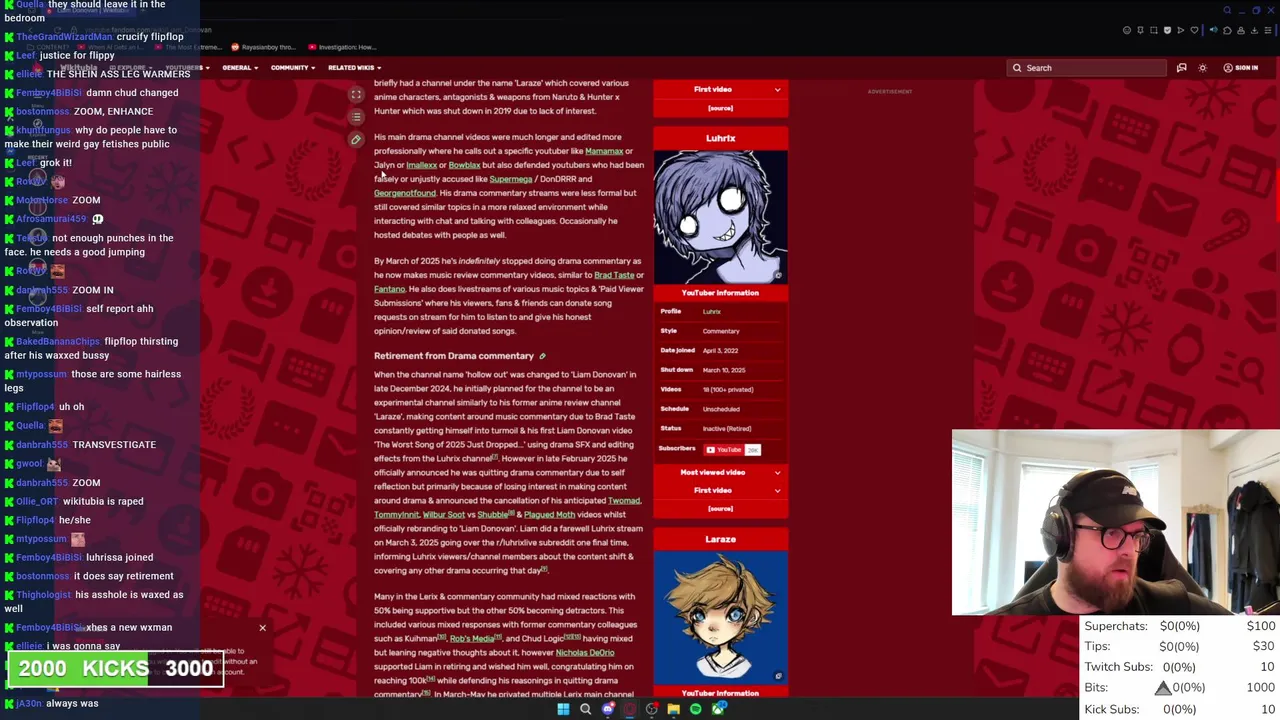Follow the Brad Taste link
The width and height of the screenshot is (1280, 720).
614,275
